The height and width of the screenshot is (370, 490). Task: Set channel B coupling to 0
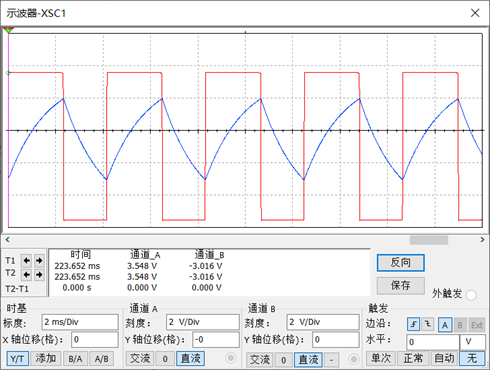(284, 360)
